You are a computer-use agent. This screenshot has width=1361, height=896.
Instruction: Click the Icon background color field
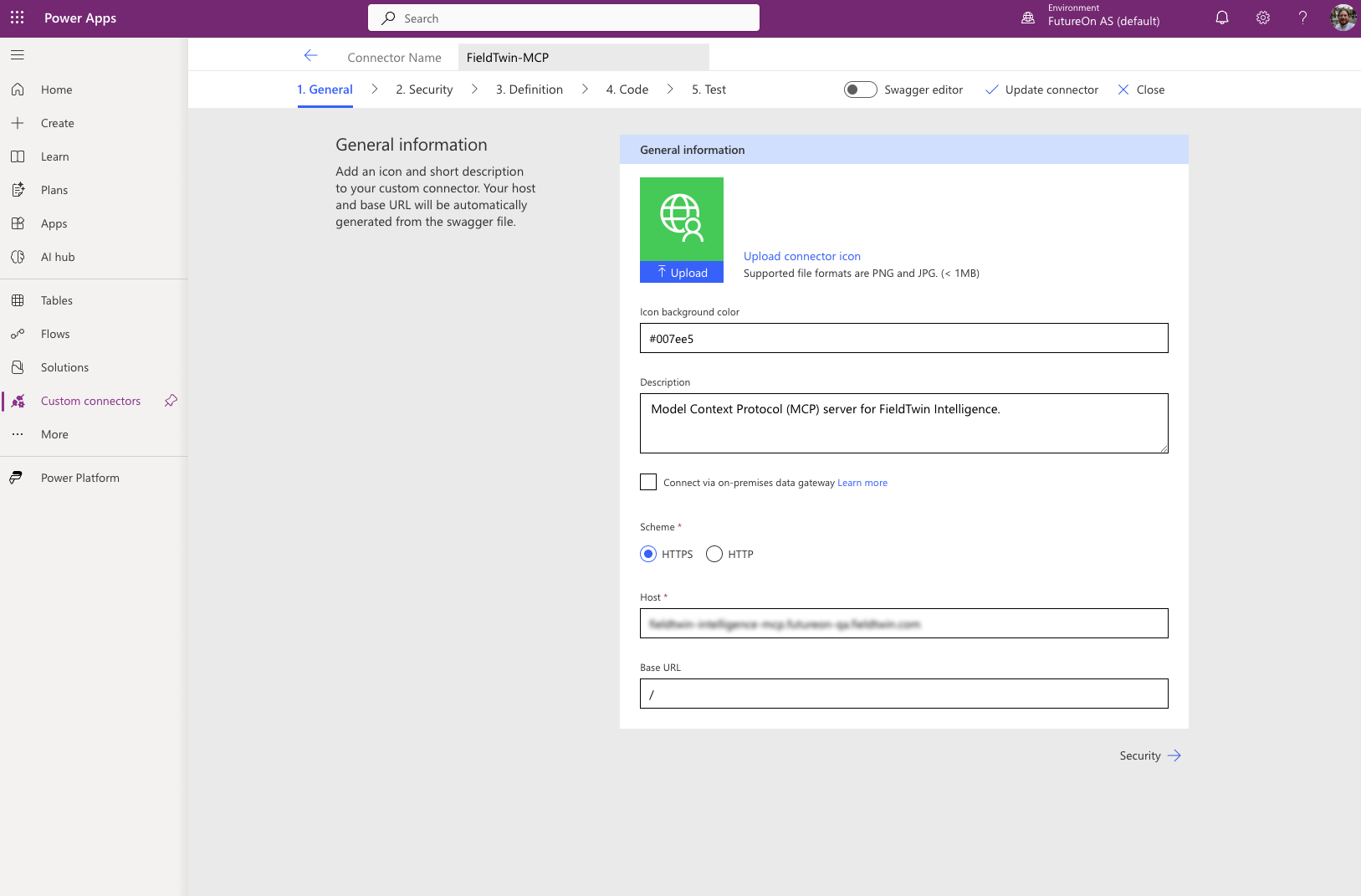pos(903,338)
